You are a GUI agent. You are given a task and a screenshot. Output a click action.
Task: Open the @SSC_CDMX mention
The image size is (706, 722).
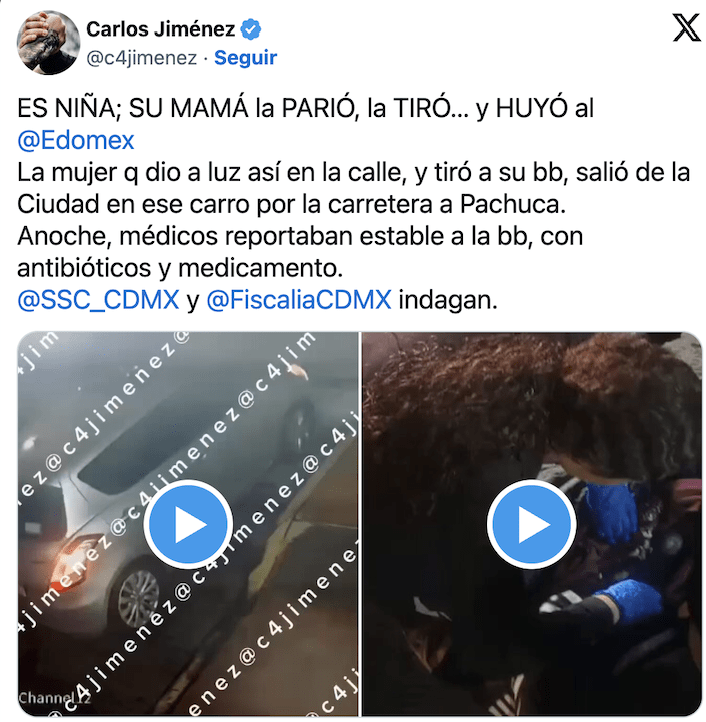[98, 300]
